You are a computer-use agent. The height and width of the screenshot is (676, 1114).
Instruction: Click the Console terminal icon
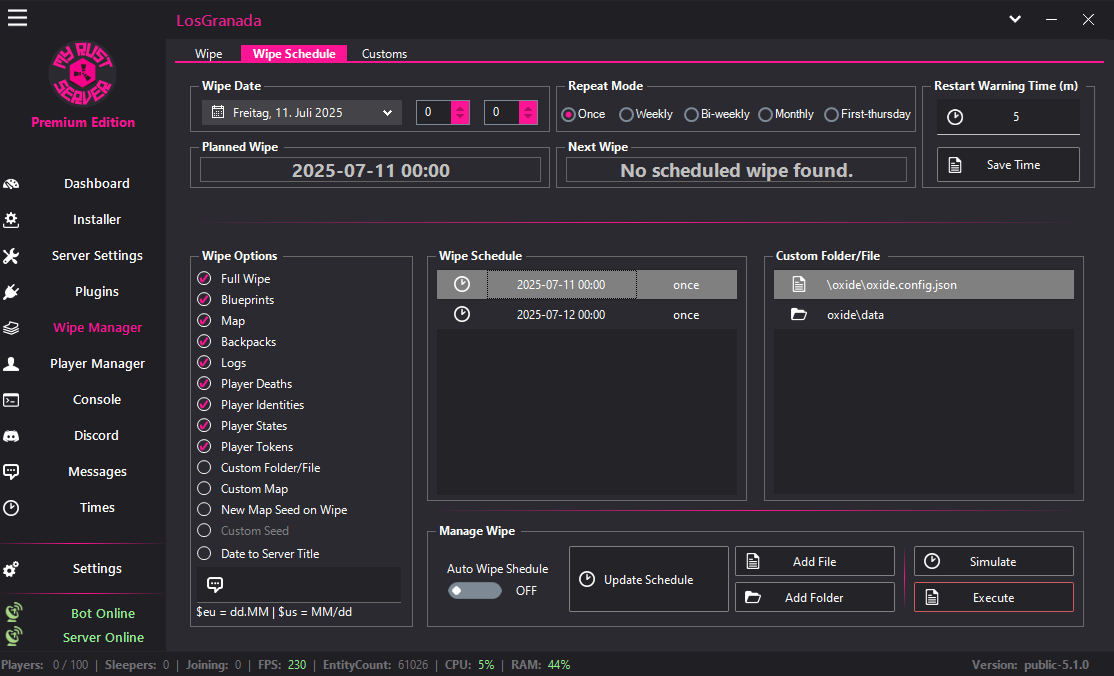pyautogui.click(x=11, y=399)
